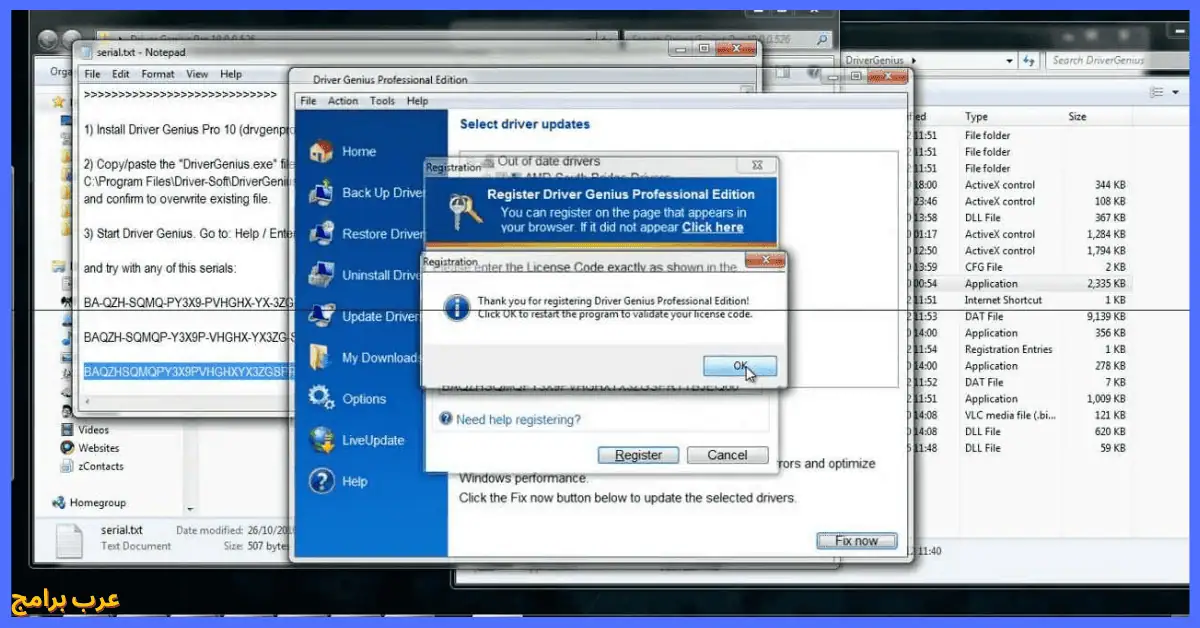
Task: Click the Notepad document icon in title bar
Action: tap(86, 52)
